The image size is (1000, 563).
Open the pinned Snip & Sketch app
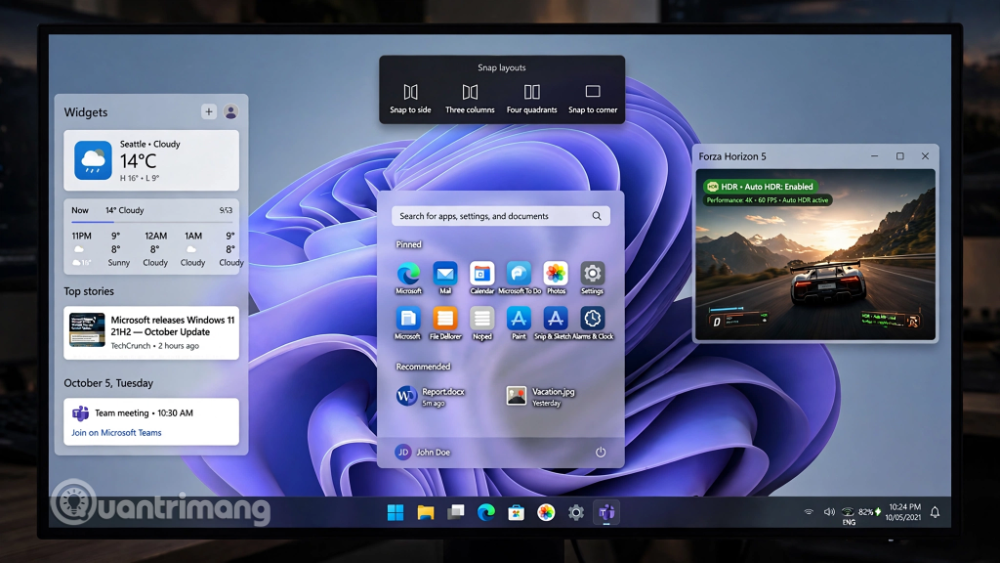(555, 318)
